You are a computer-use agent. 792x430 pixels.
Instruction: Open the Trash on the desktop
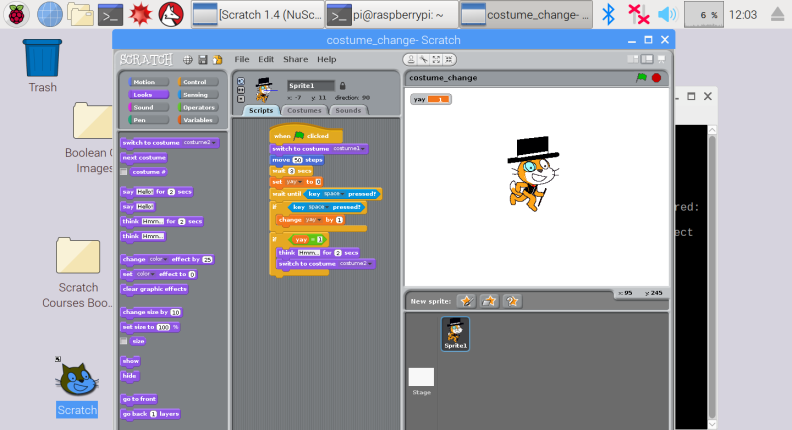tap(42, 66)
